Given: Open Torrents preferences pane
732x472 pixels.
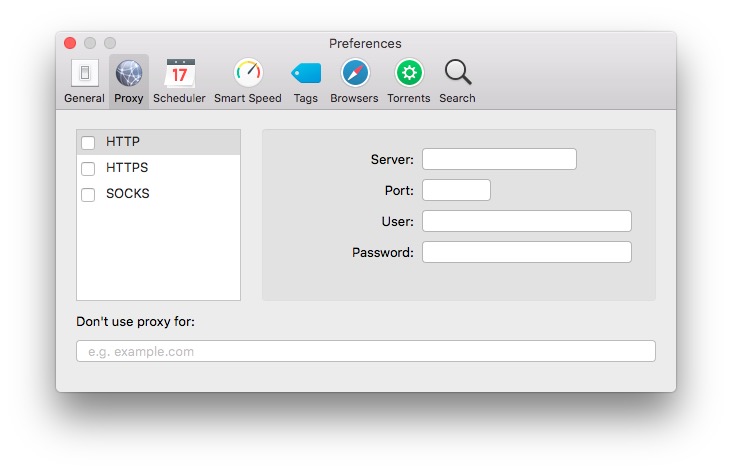Looking at the screenshot, I should coord(409,74).
